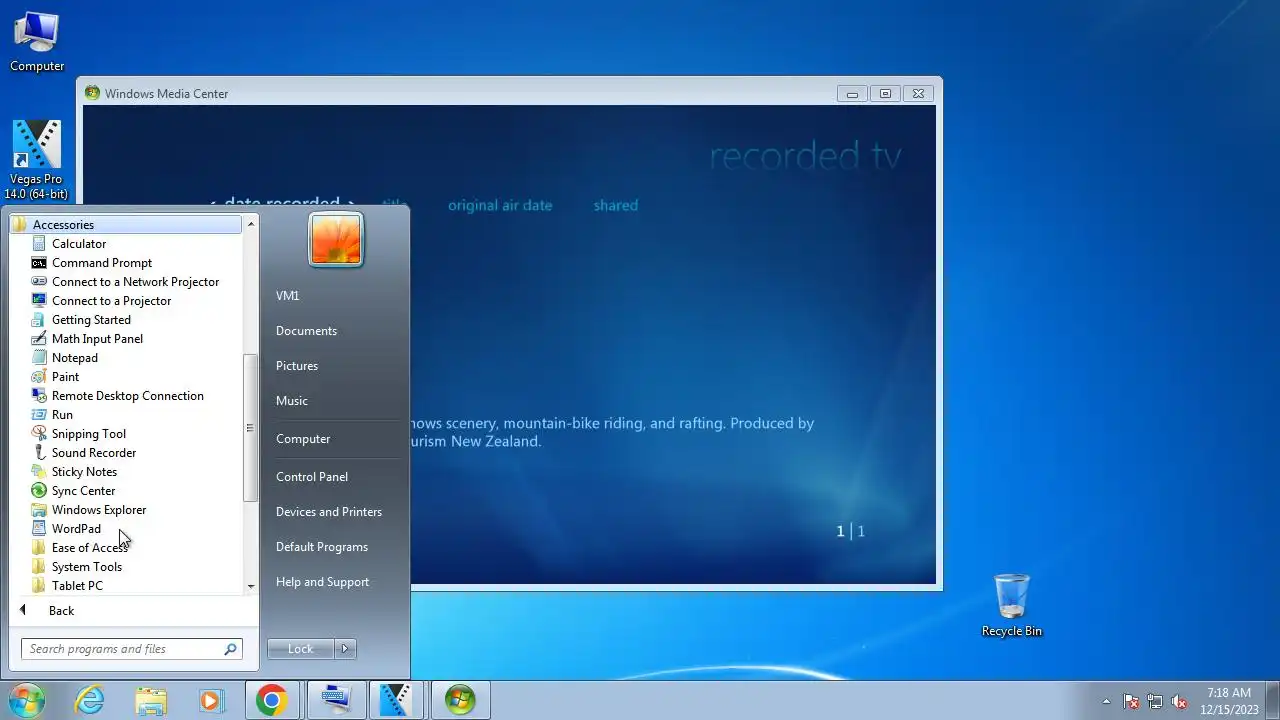
Task: Open Devices and Printers
Action: pos(329,512)
